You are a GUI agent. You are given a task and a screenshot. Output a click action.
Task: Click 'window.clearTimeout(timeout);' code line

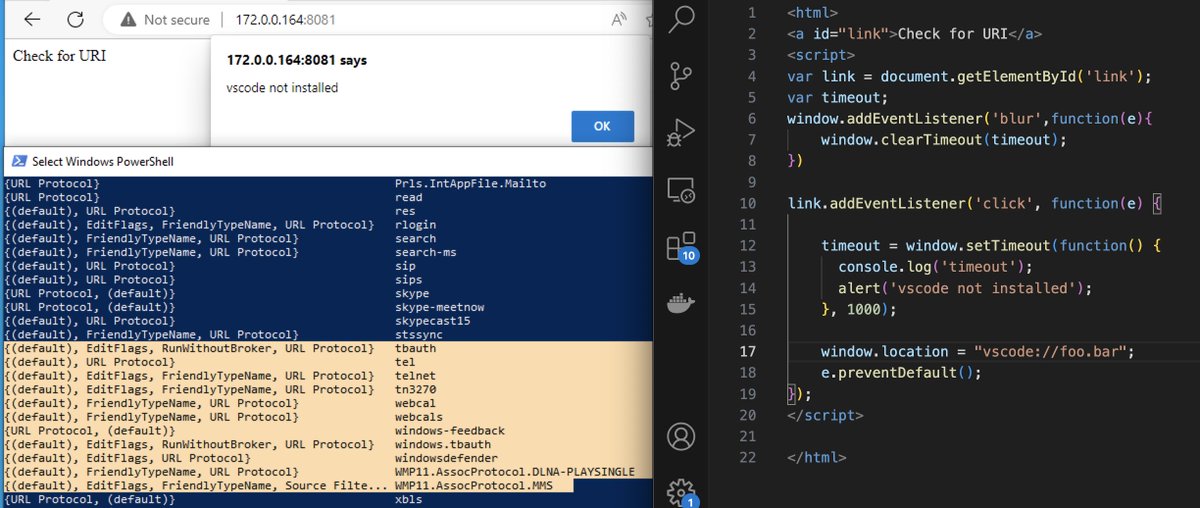(944, 140)
